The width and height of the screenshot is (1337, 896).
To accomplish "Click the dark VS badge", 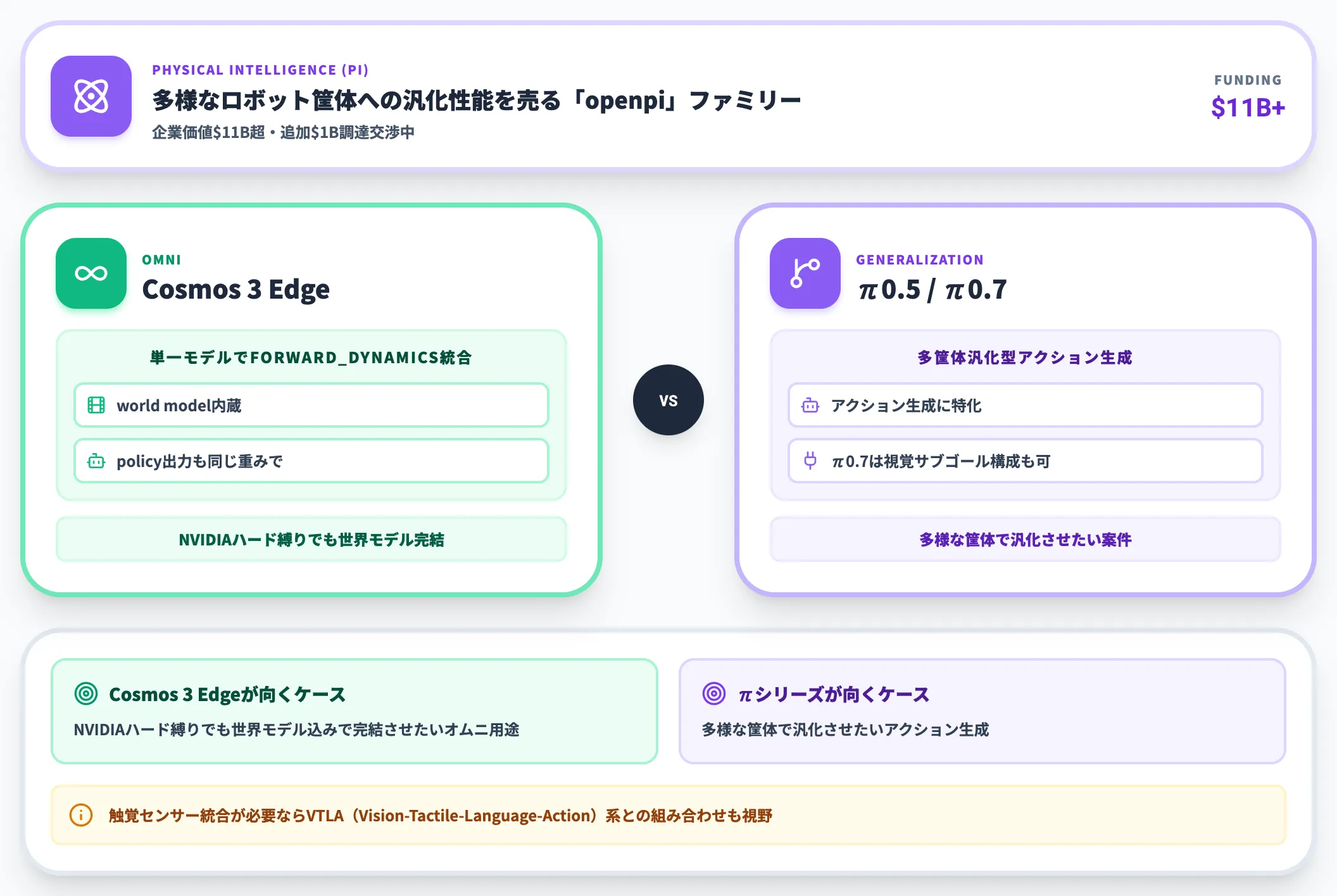I will click(x=668, y=400).
